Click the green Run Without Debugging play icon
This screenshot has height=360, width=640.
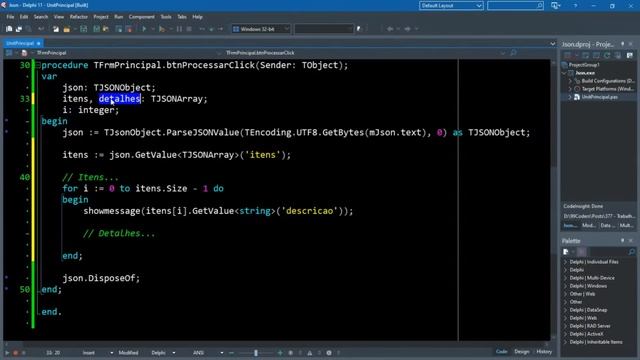tap(144, 29)
